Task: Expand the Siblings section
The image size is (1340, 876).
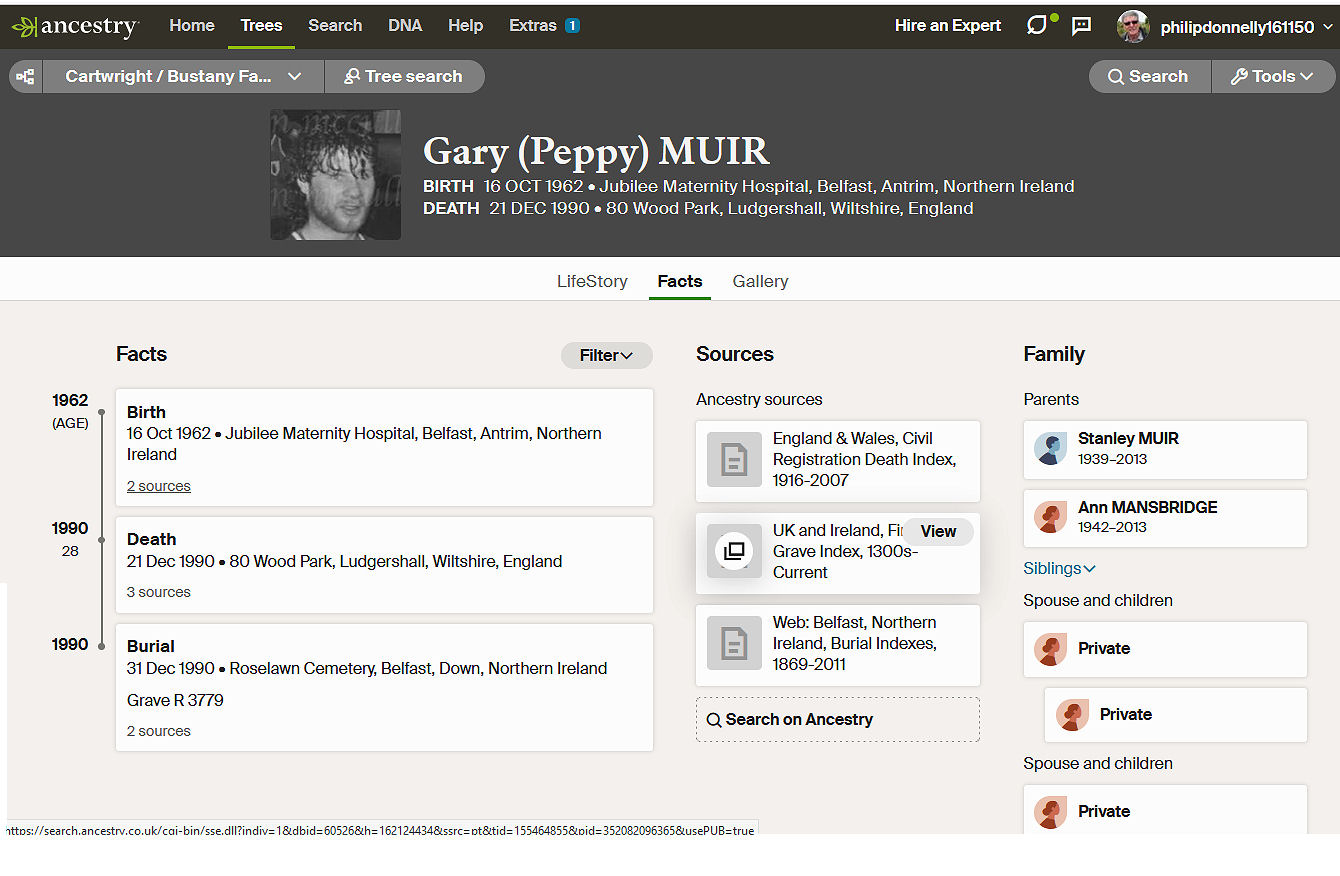Action: [x=1059, y=568]
